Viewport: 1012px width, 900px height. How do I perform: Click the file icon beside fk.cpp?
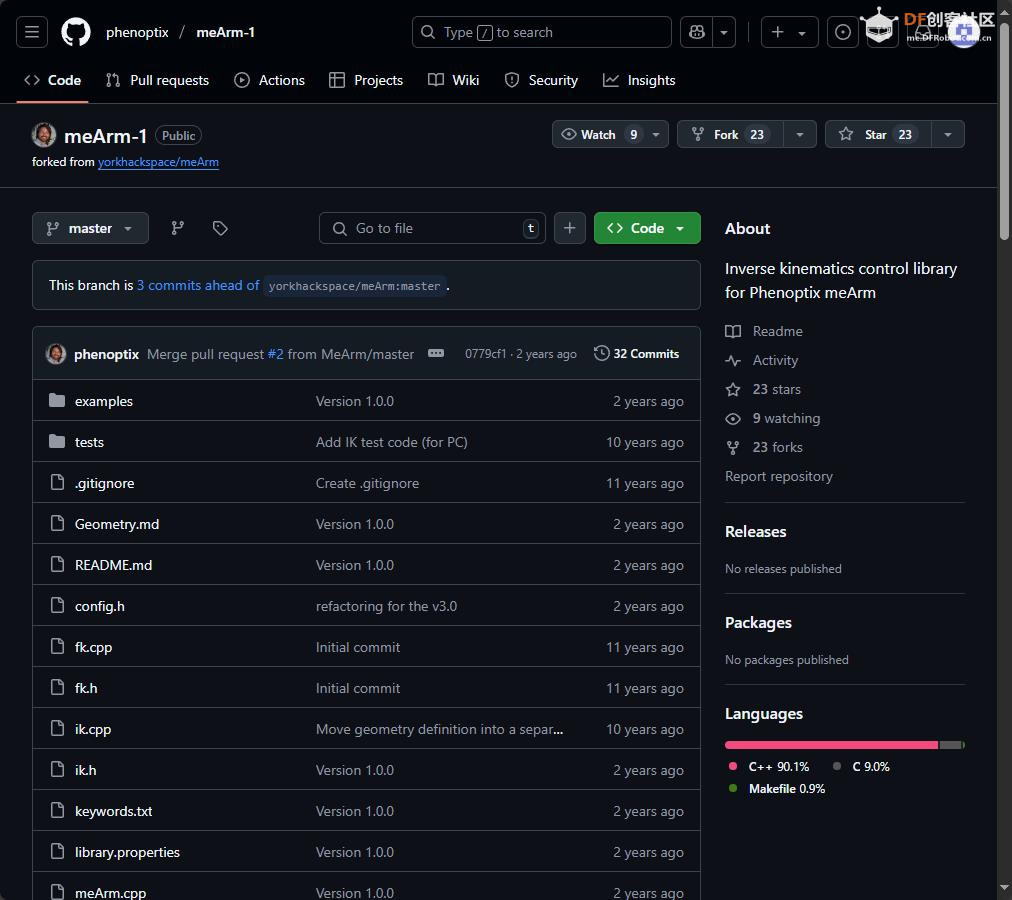pyautogui.click(x=57, y=646)
